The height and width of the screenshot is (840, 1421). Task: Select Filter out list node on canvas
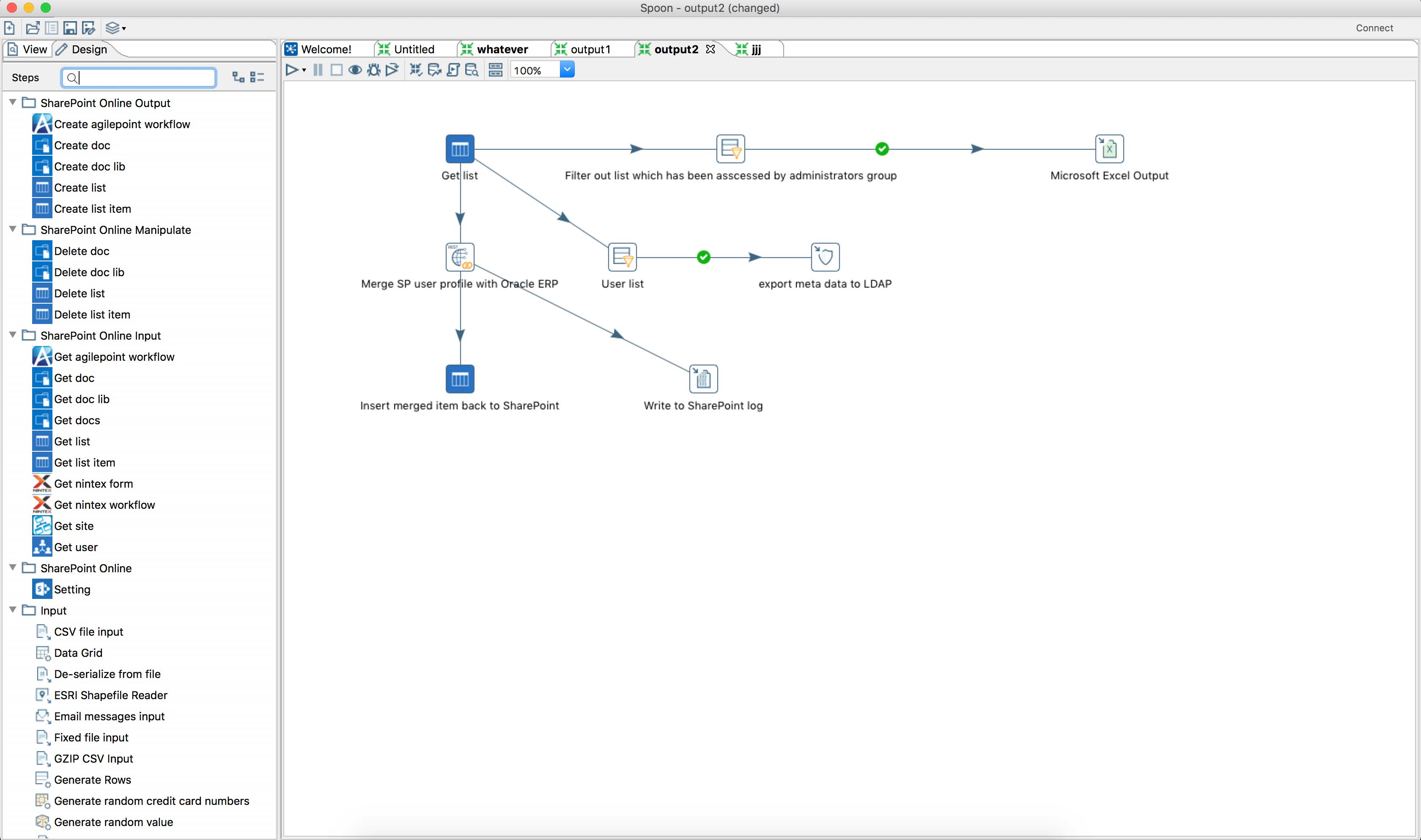(x=731, y=149)
